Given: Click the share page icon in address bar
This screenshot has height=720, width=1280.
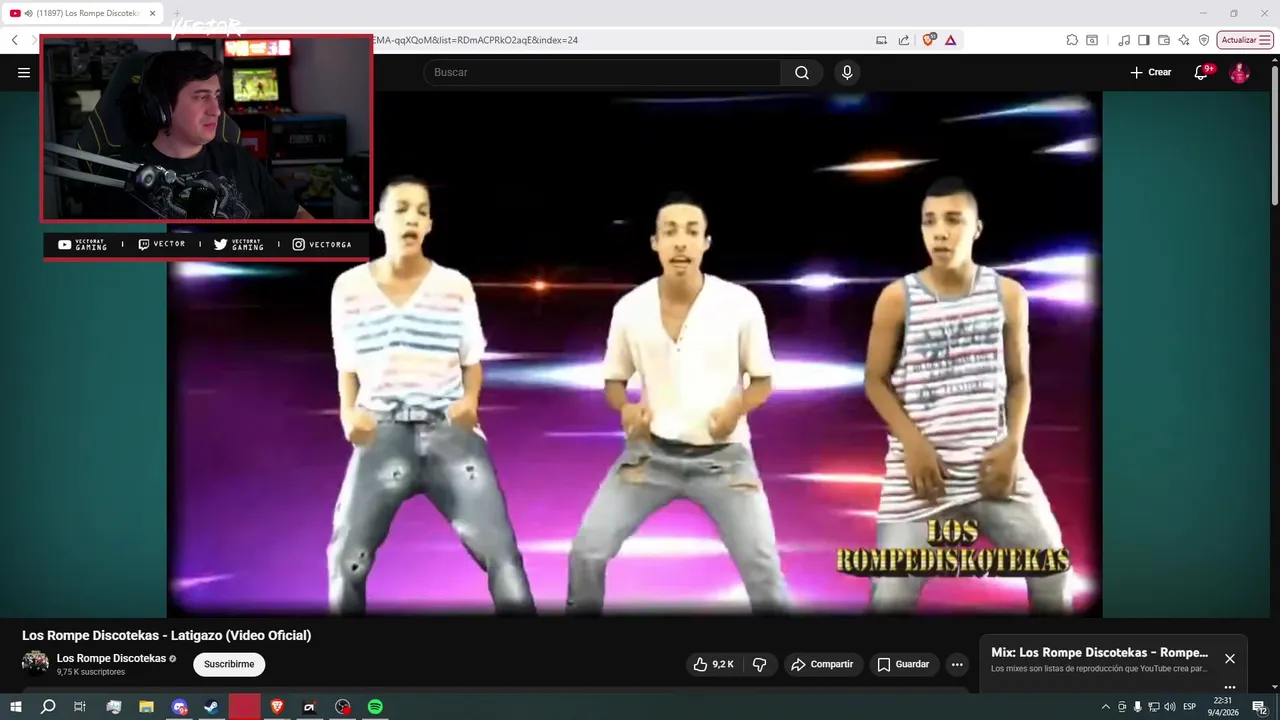Looking at the screenshot, I should point(904,40).
